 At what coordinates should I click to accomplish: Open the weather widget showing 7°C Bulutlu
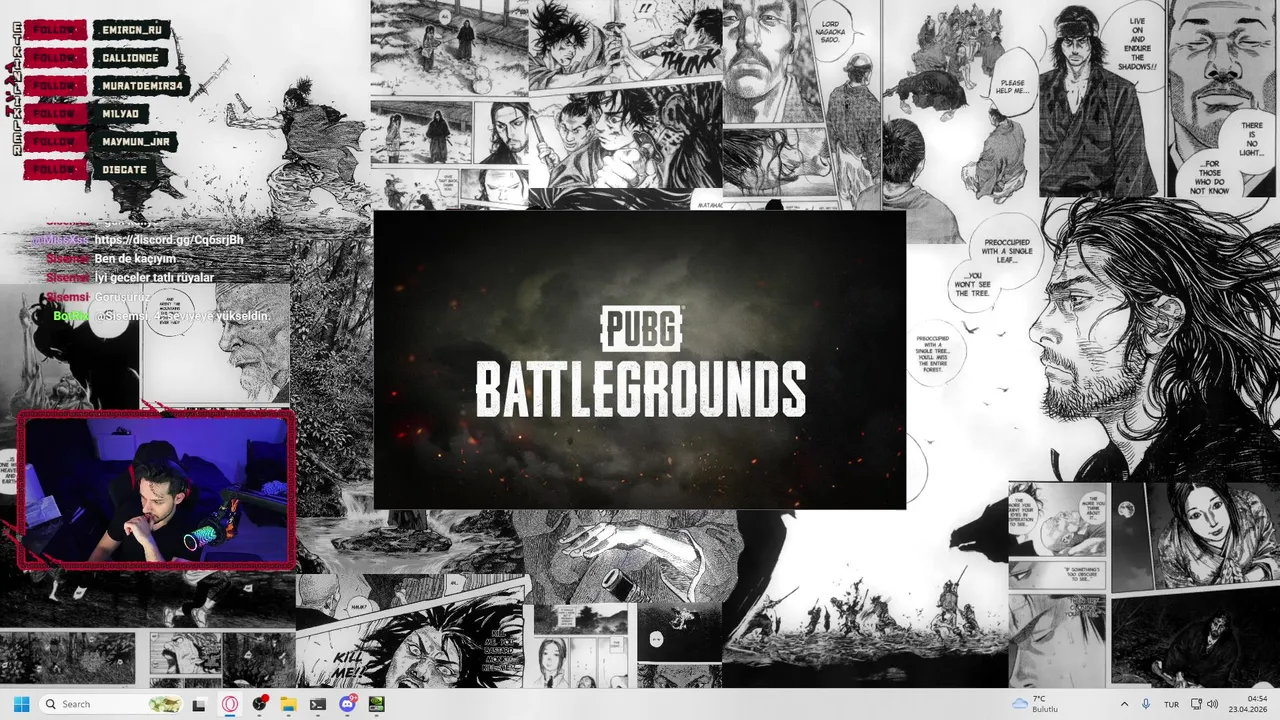pyautogui.click(x=1036, y=704)
